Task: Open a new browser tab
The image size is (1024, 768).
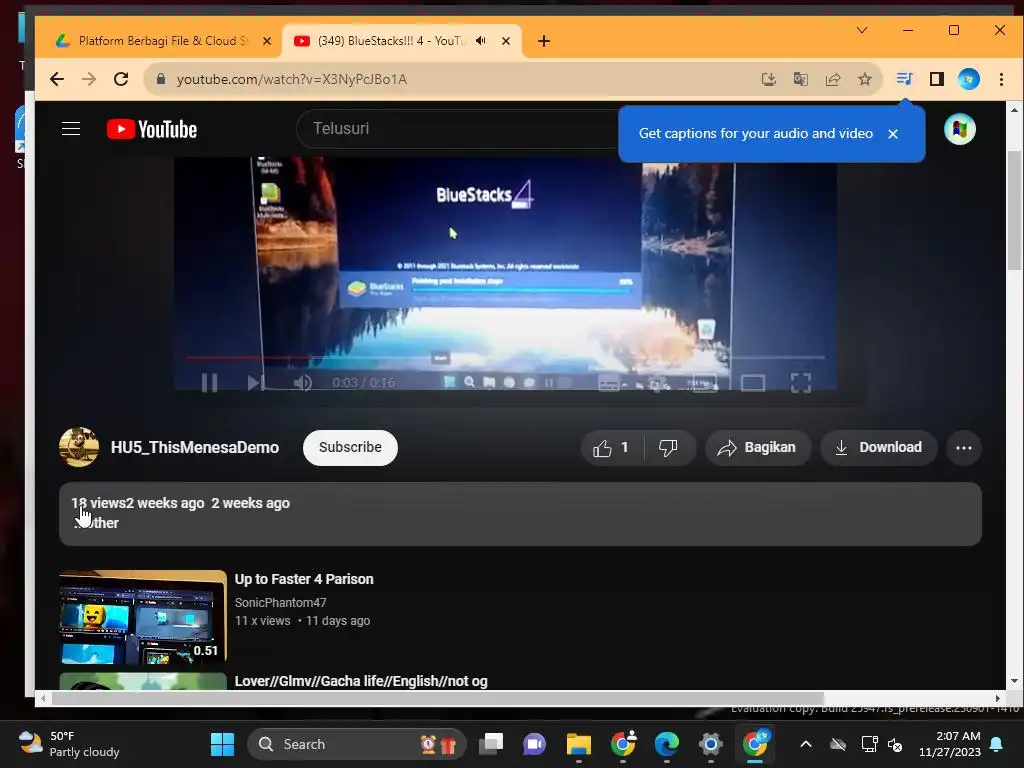Action: [543, 41]
